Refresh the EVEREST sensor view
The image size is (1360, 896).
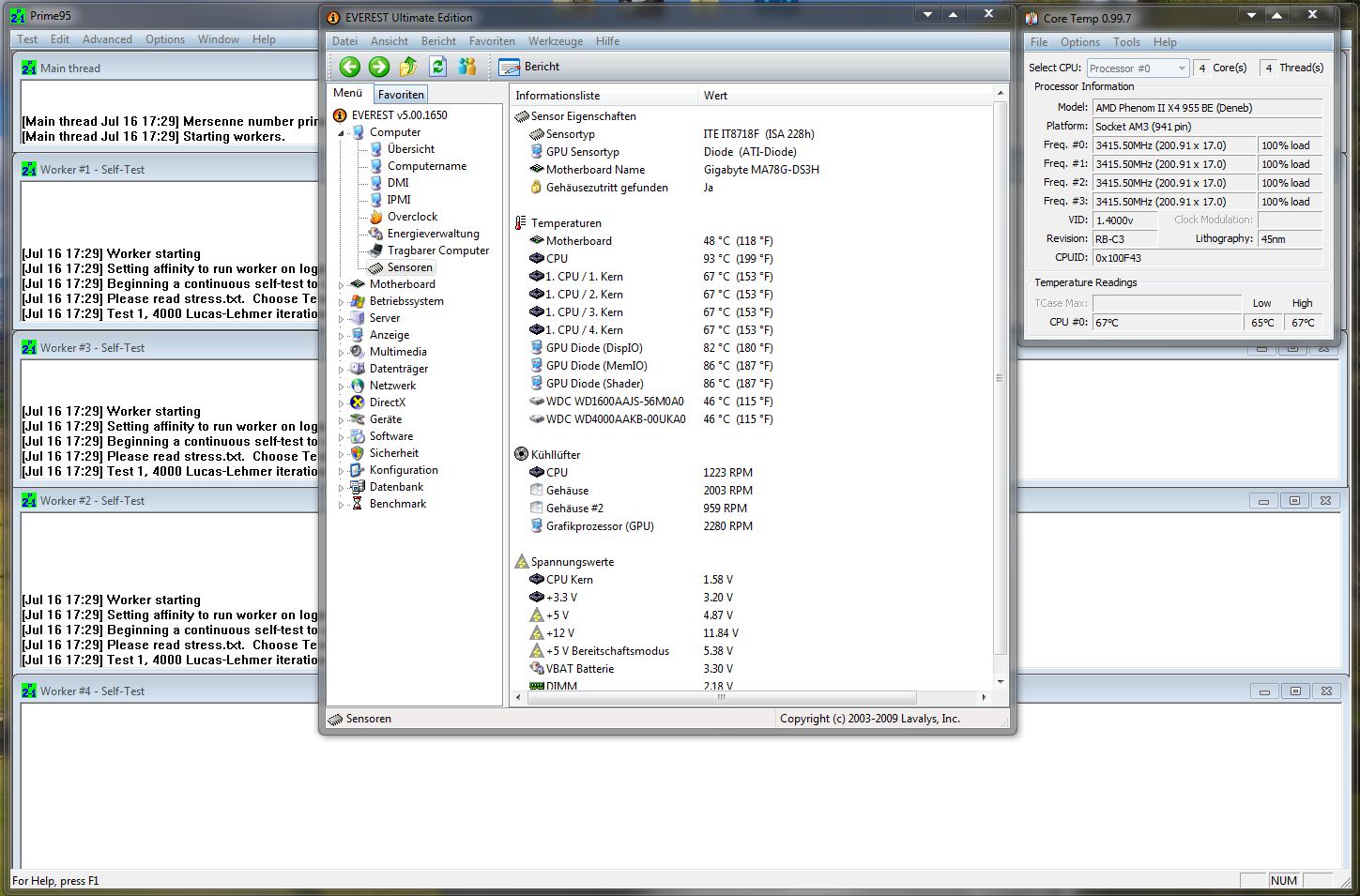click(x=437, y=67)
